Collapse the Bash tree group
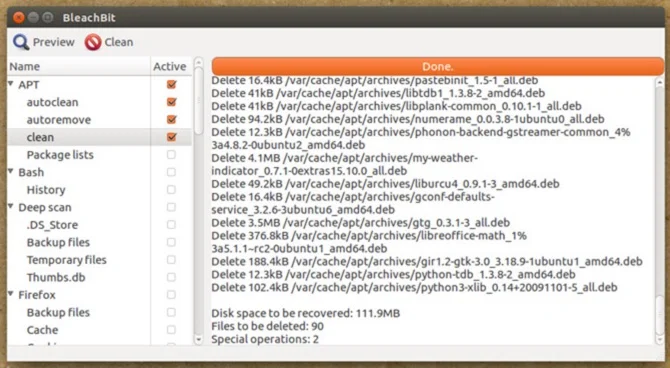670x368 pixels. (x=11, y=171)
